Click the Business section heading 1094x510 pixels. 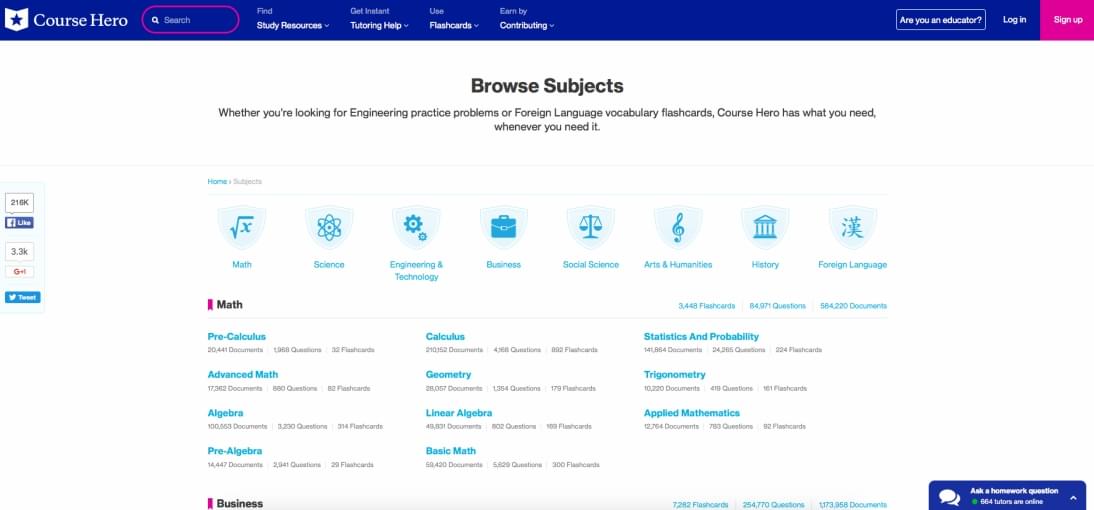239,503
